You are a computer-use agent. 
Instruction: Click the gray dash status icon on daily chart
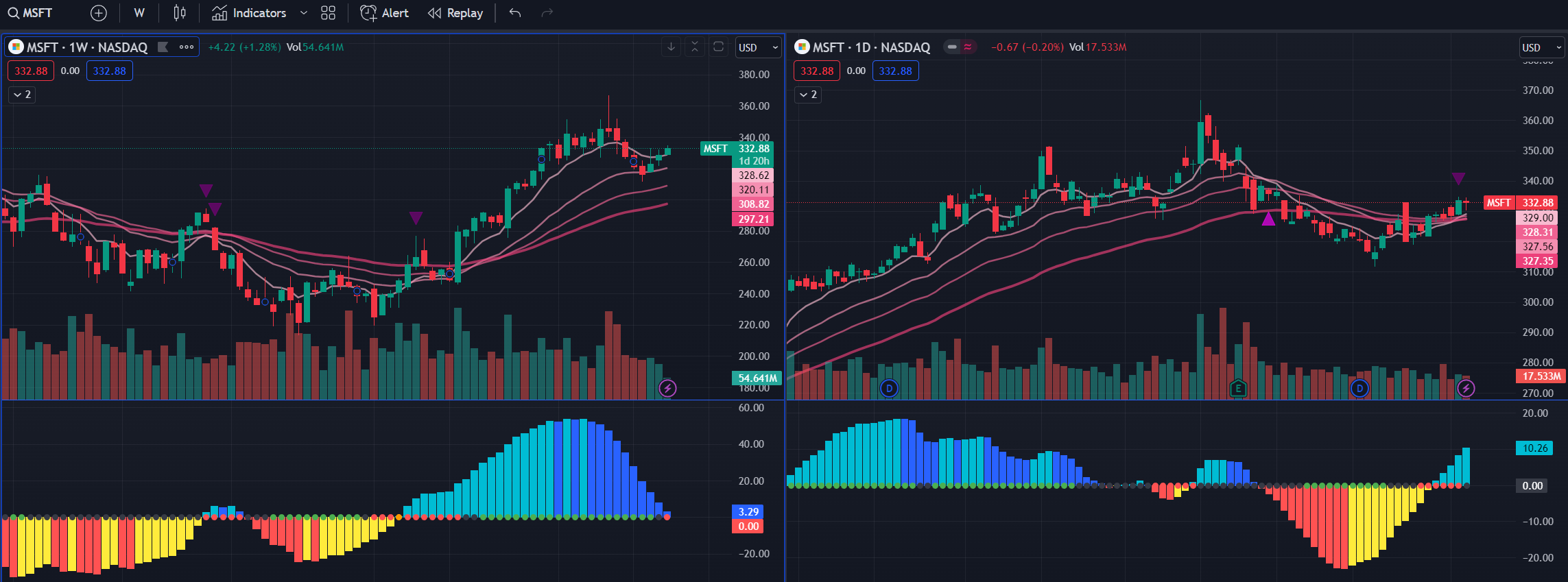[x=952, y=47]
